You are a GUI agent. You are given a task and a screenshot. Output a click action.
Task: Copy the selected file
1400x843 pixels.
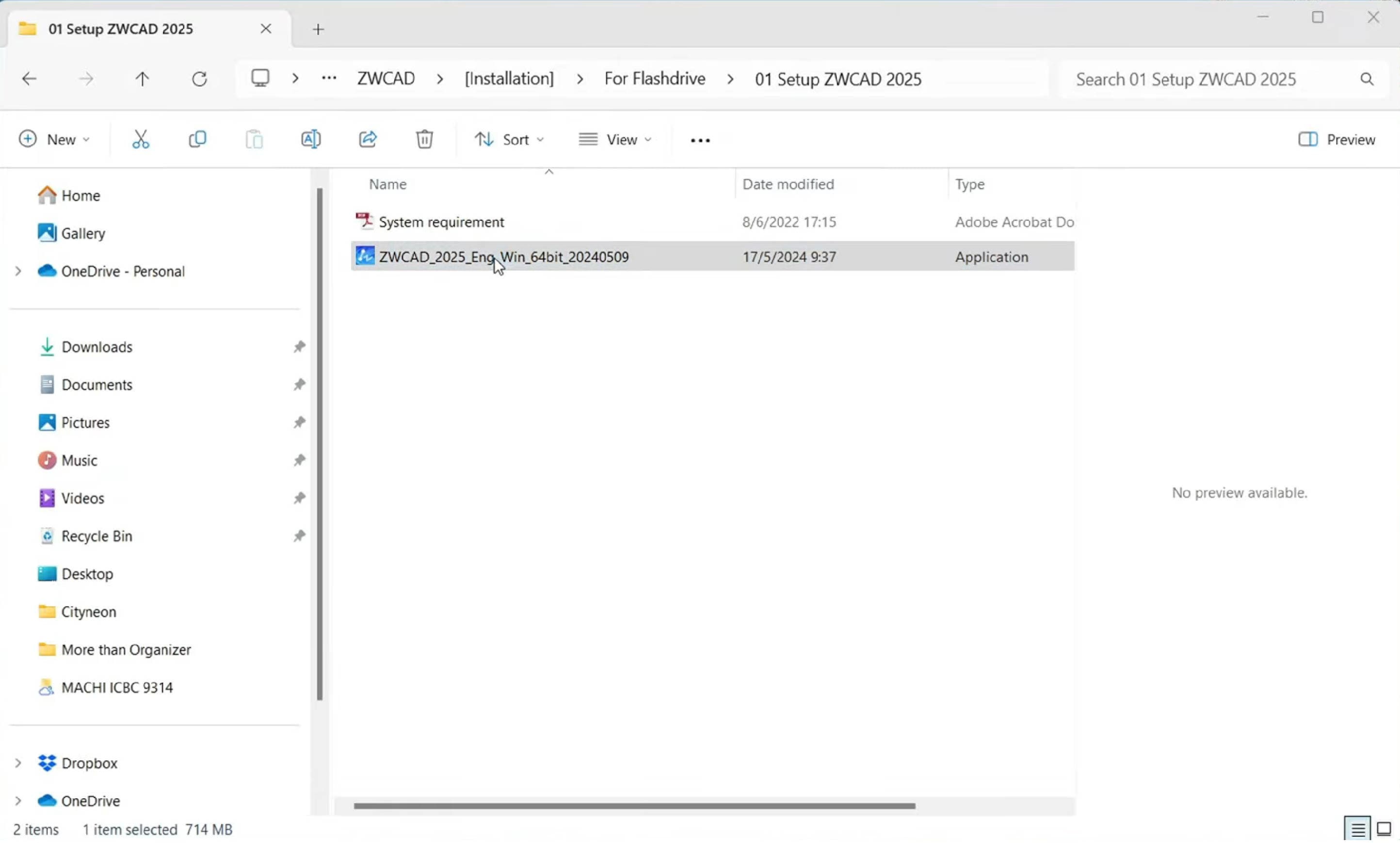tap(197, 139)
